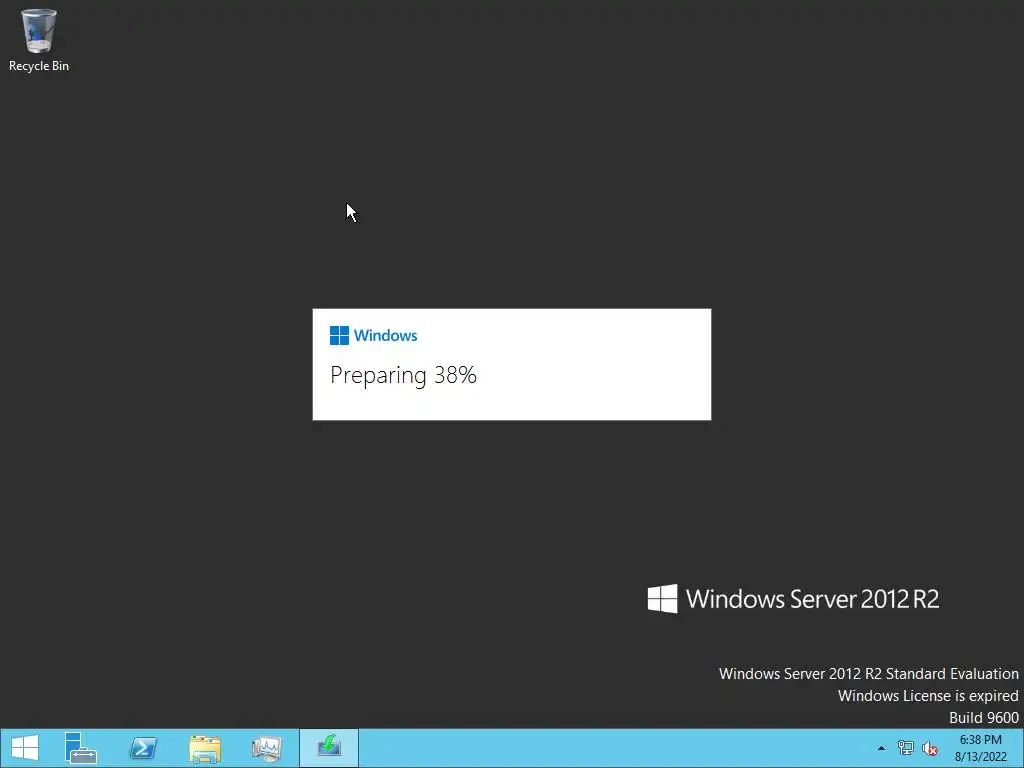This screenshot has width=1024, height=768.
Task: Launch Server Manager from the taskbar
Action: (x=81, y=748)
